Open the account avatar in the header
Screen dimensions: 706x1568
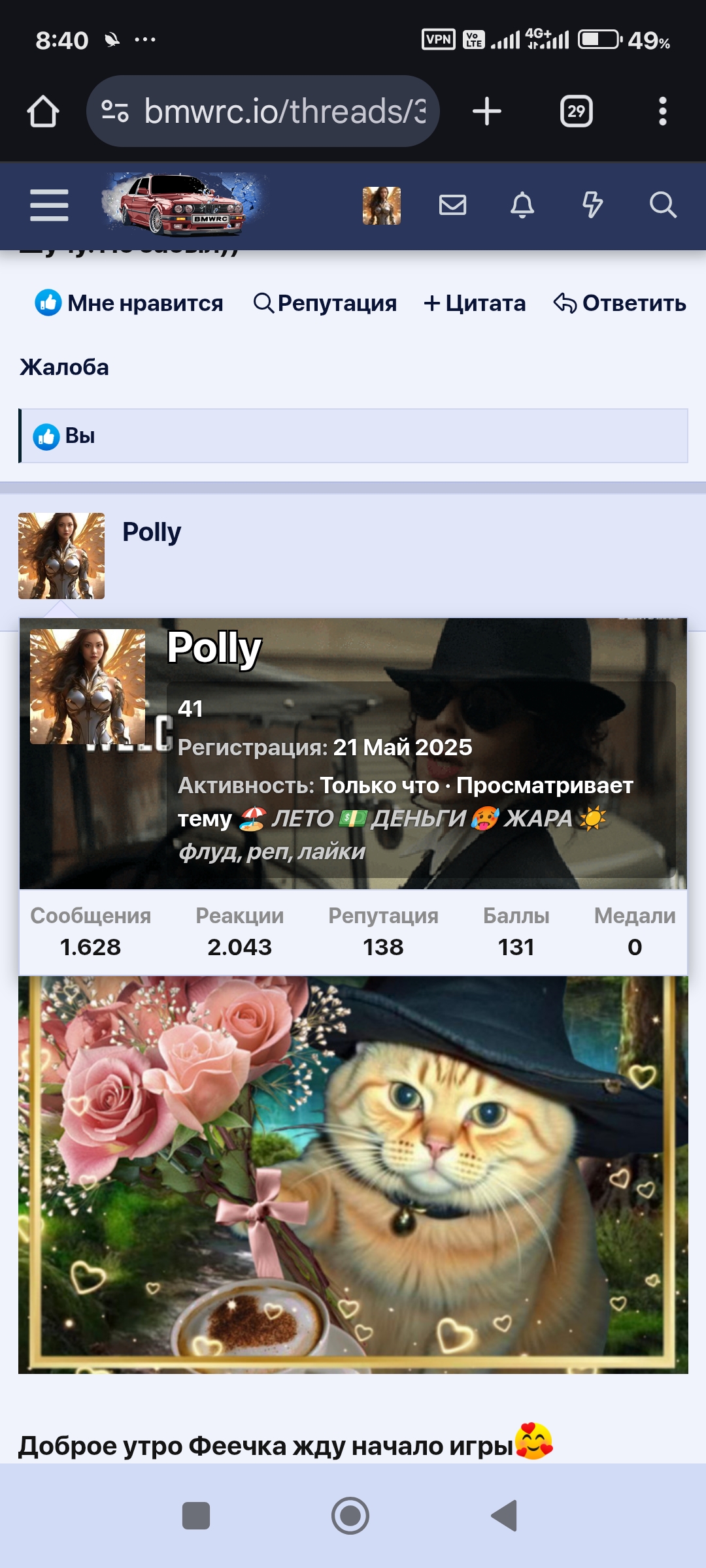click(382, 206)
